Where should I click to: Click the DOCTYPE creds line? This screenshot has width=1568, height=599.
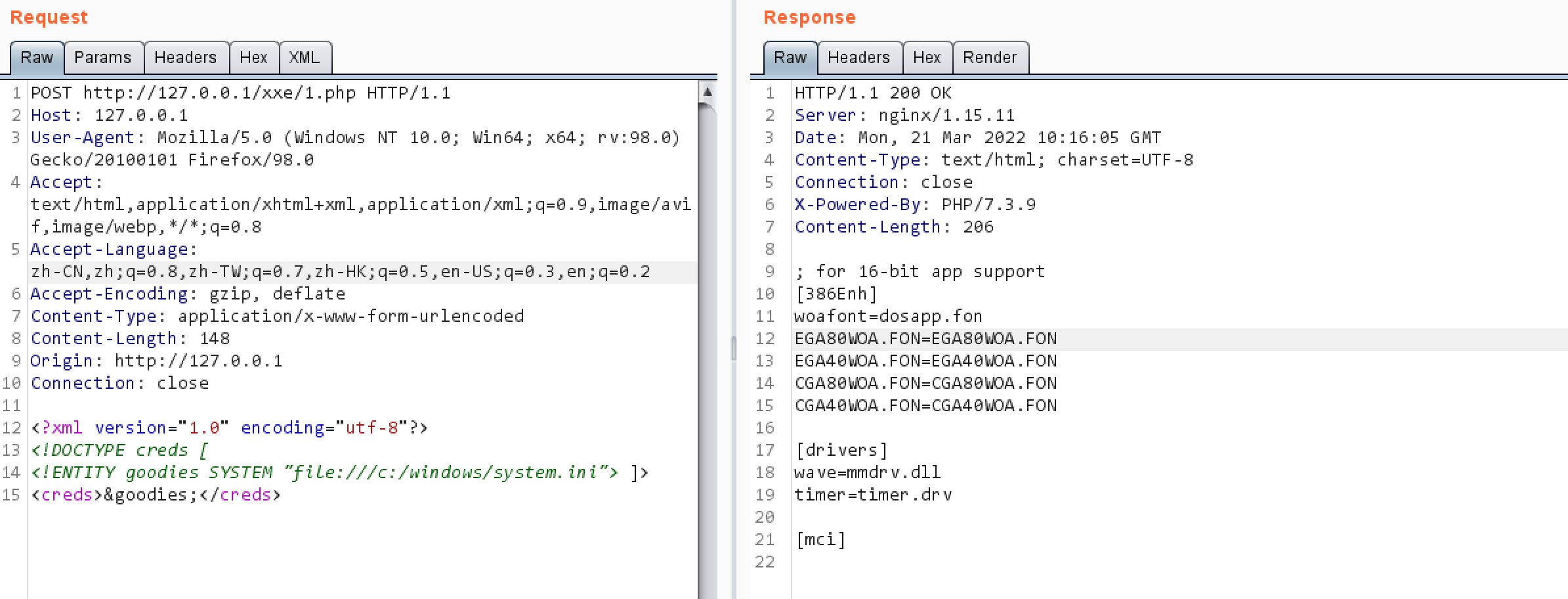pos(119,451)
